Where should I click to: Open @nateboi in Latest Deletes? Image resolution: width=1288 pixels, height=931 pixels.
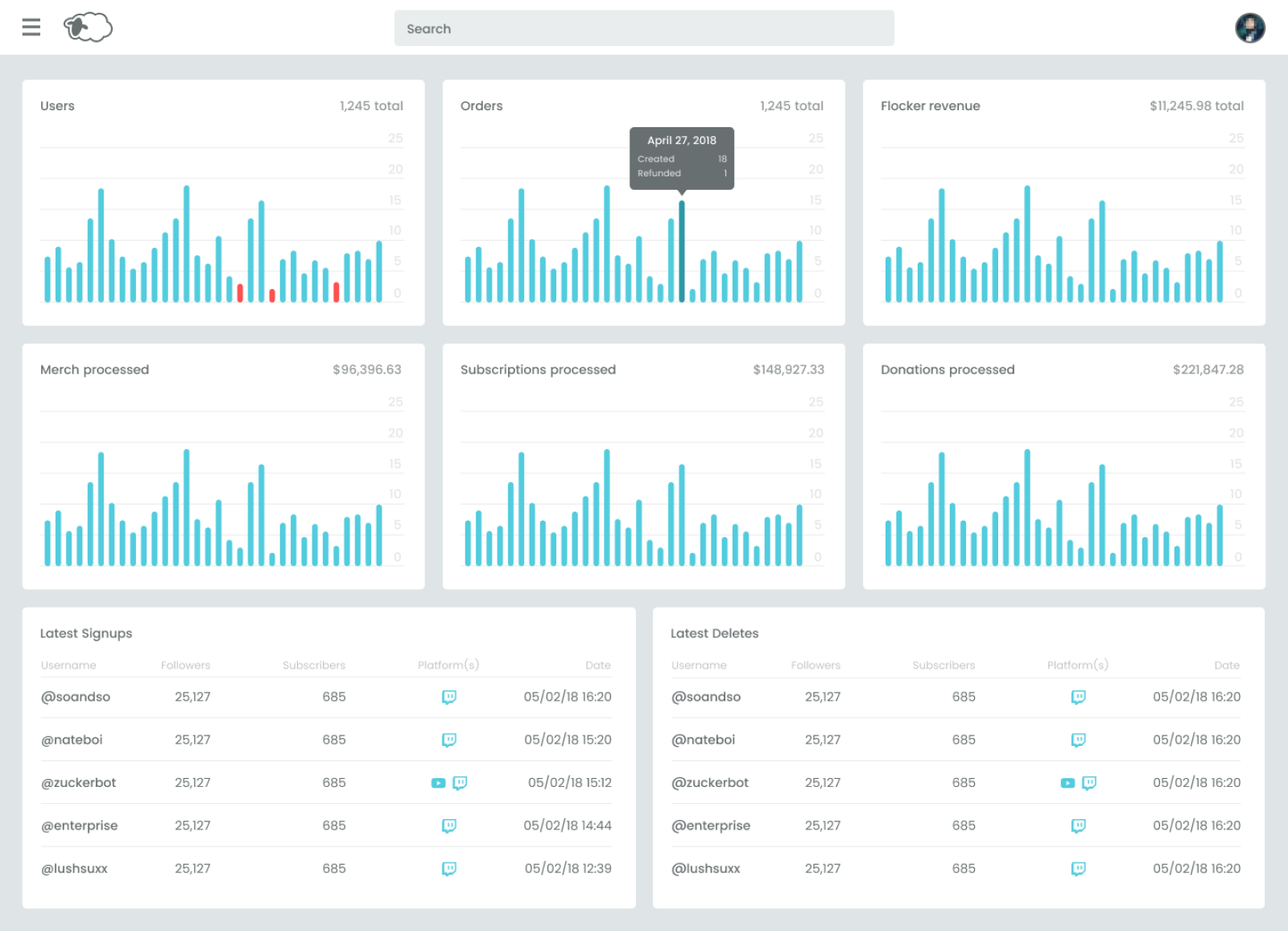[703, 739]
